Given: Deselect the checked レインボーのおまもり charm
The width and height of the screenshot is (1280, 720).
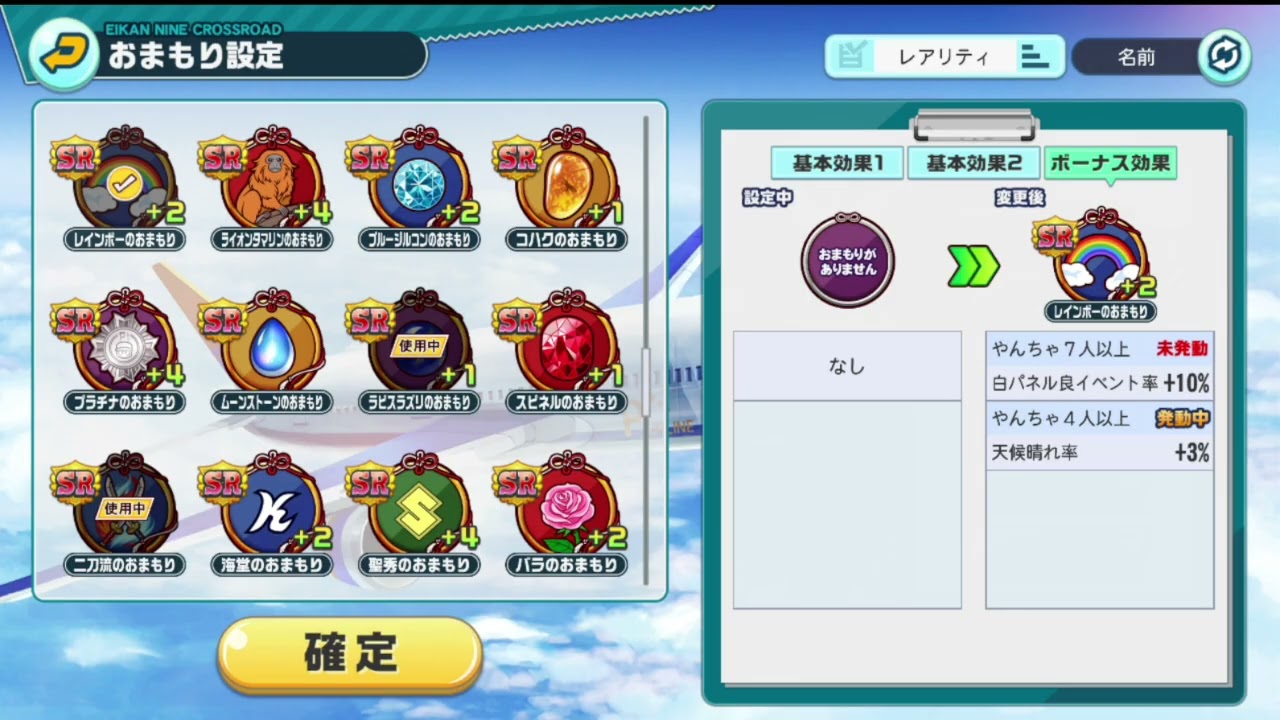Looking at the screenshot, I should (x=124, y=189).
